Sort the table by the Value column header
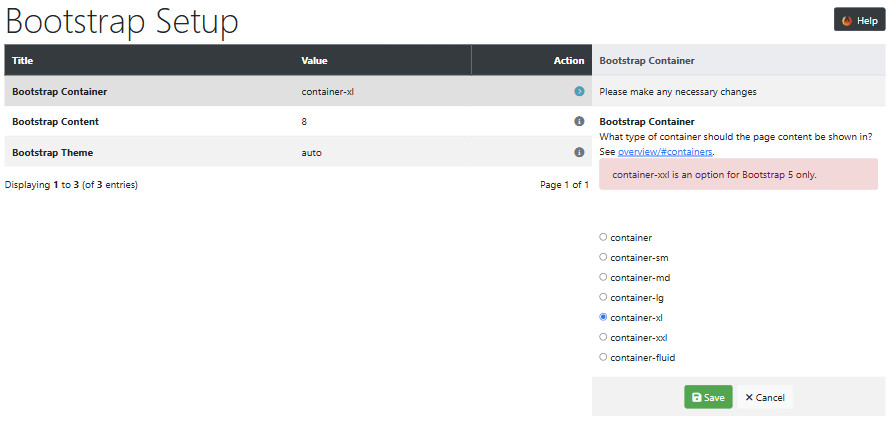This screenshot has width=890, height=421. point(314,60)
